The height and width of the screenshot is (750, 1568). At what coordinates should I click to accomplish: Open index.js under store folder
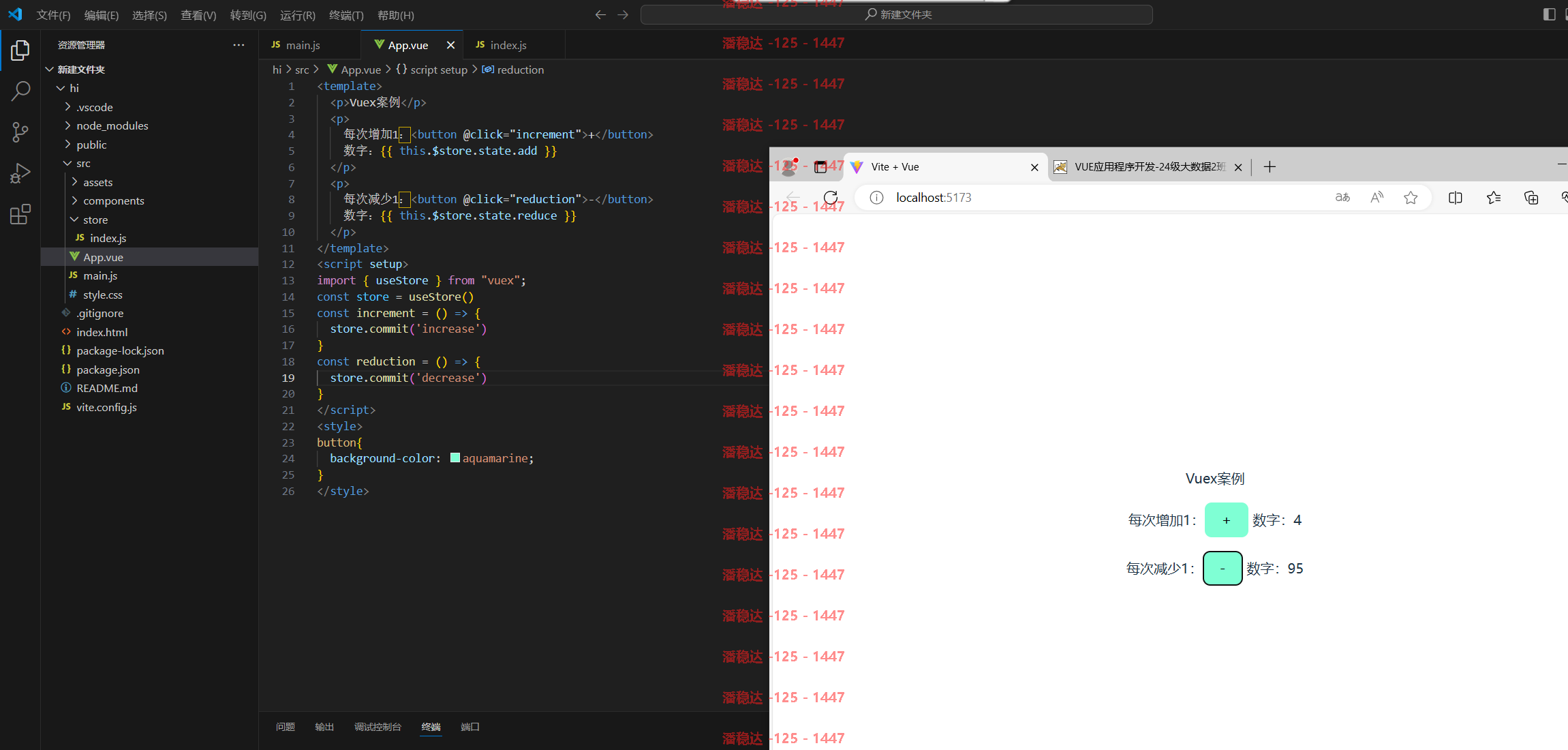click(149, 238)
